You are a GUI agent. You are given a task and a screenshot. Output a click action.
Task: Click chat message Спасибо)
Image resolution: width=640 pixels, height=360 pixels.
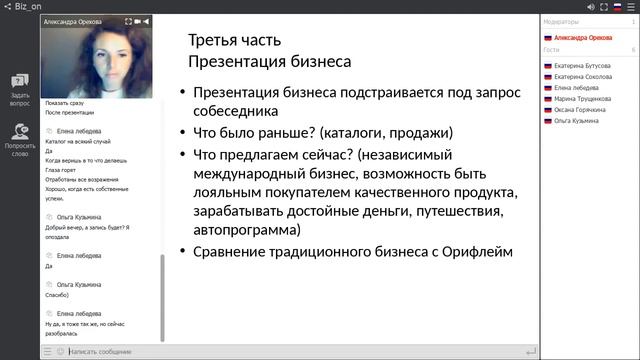[57, 295]
